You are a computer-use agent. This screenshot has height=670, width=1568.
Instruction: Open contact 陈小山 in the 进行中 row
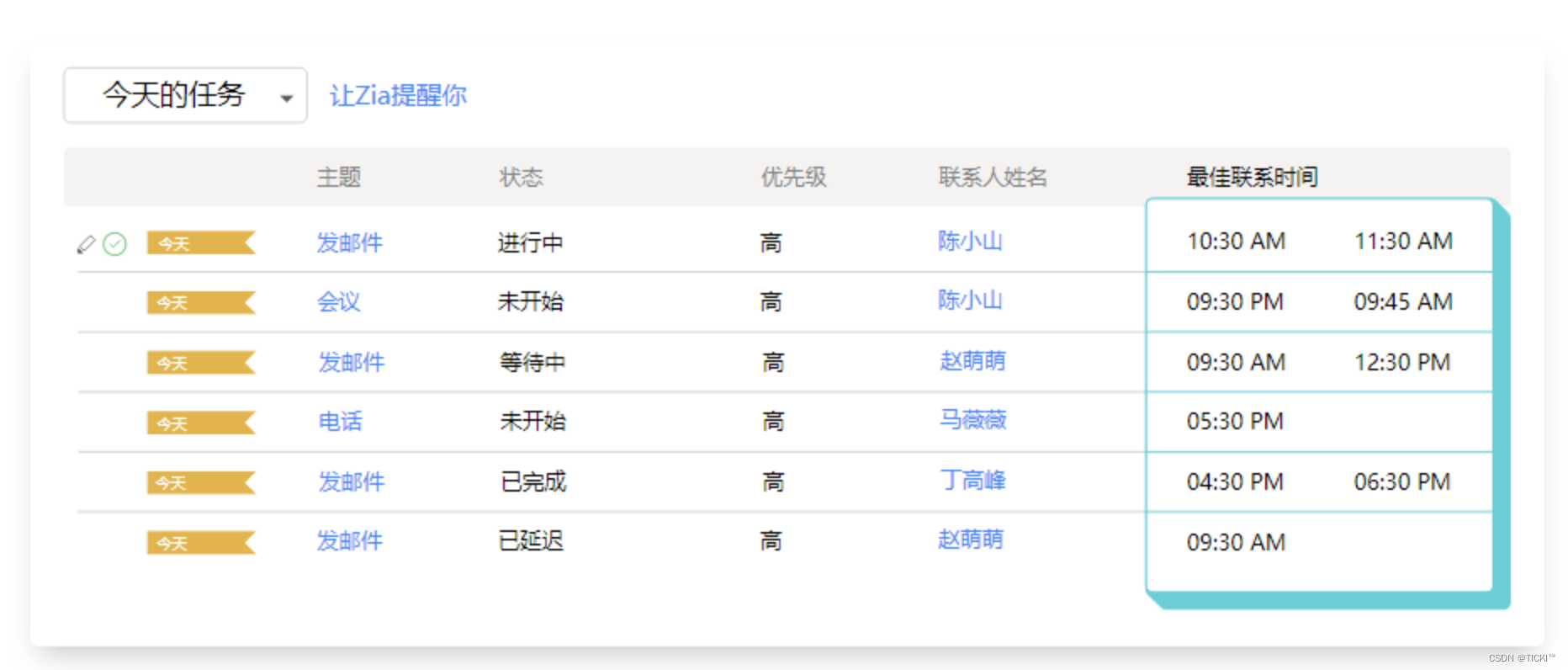[970, 242]
